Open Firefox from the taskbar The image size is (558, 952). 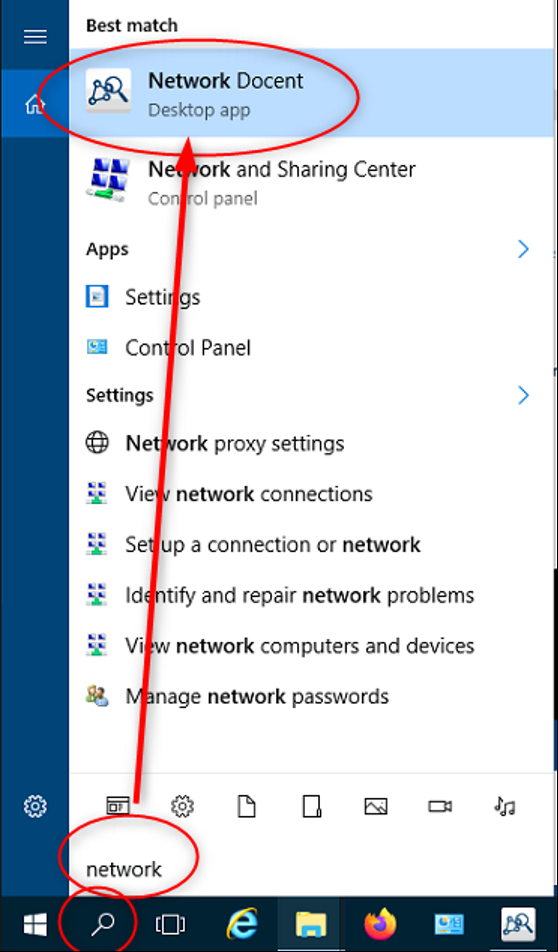[380, 924]
